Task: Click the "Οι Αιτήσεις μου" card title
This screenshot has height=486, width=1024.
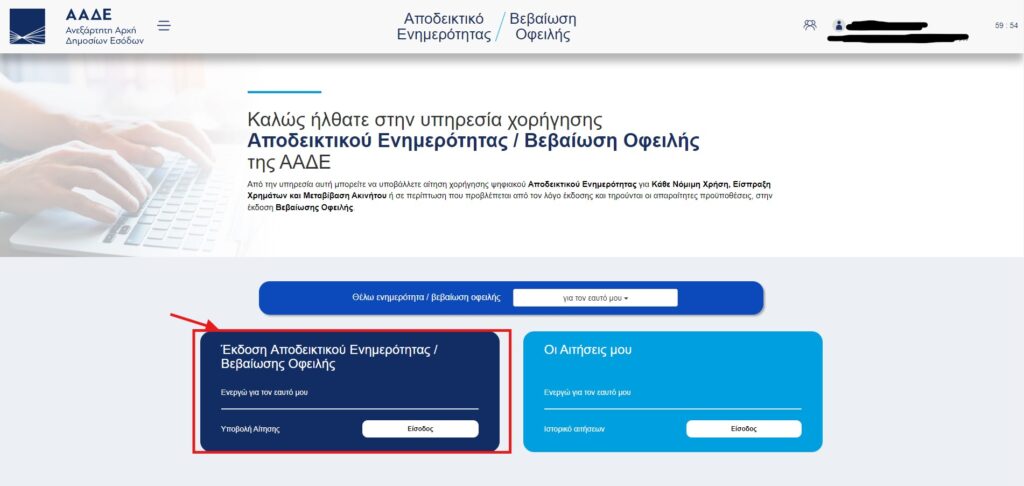Action: pyautogui.click(x=588, y=350)
